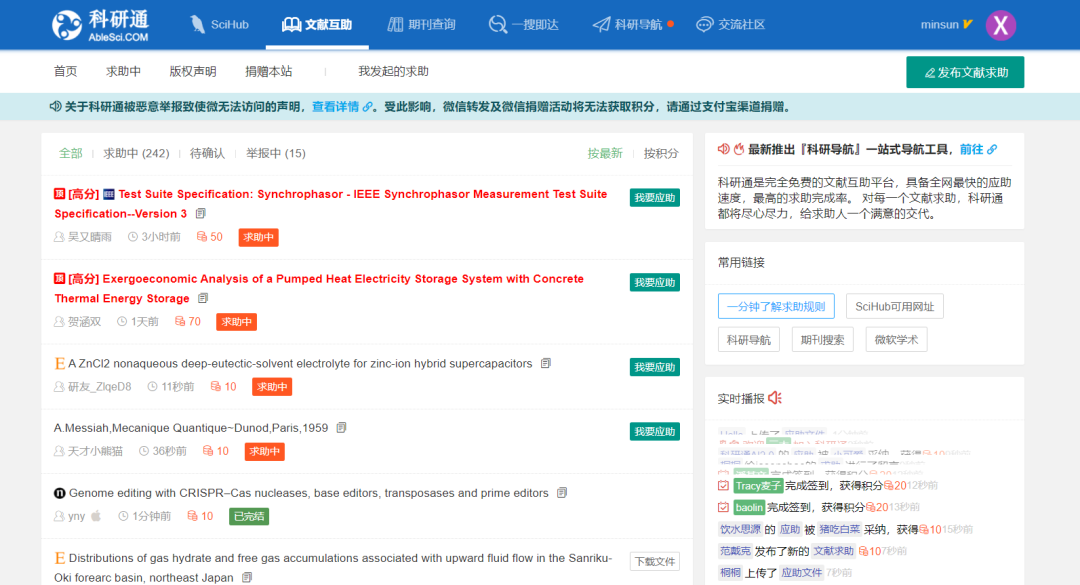Click the user tag 饮水思源
The image size is (1080, 585).
point(740,529)
